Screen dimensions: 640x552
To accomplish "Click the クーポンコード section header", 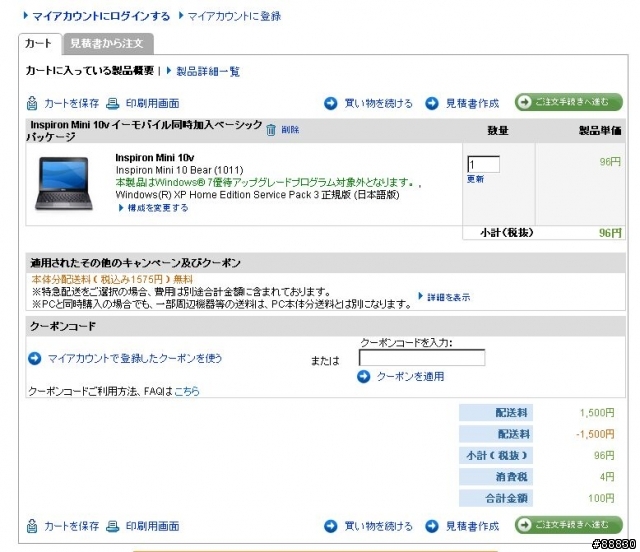I will (x=325, y=326).
